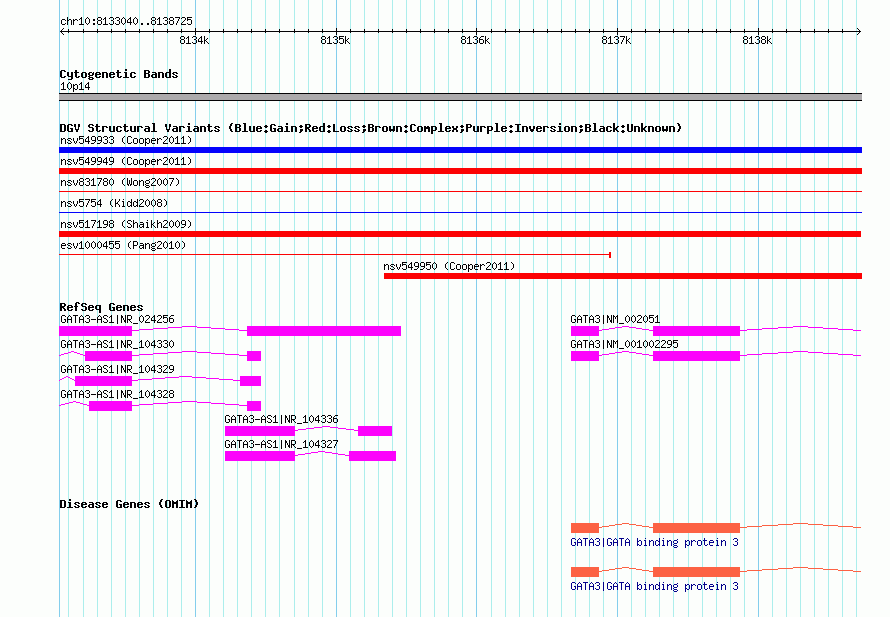Click the Disease Genes (OMIM) track title
890x617 pixels.
point(129,504)
